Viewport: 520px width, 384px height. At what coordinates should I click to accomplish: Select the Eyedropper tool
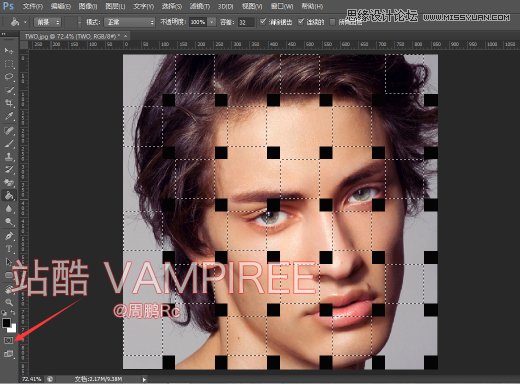9,116
